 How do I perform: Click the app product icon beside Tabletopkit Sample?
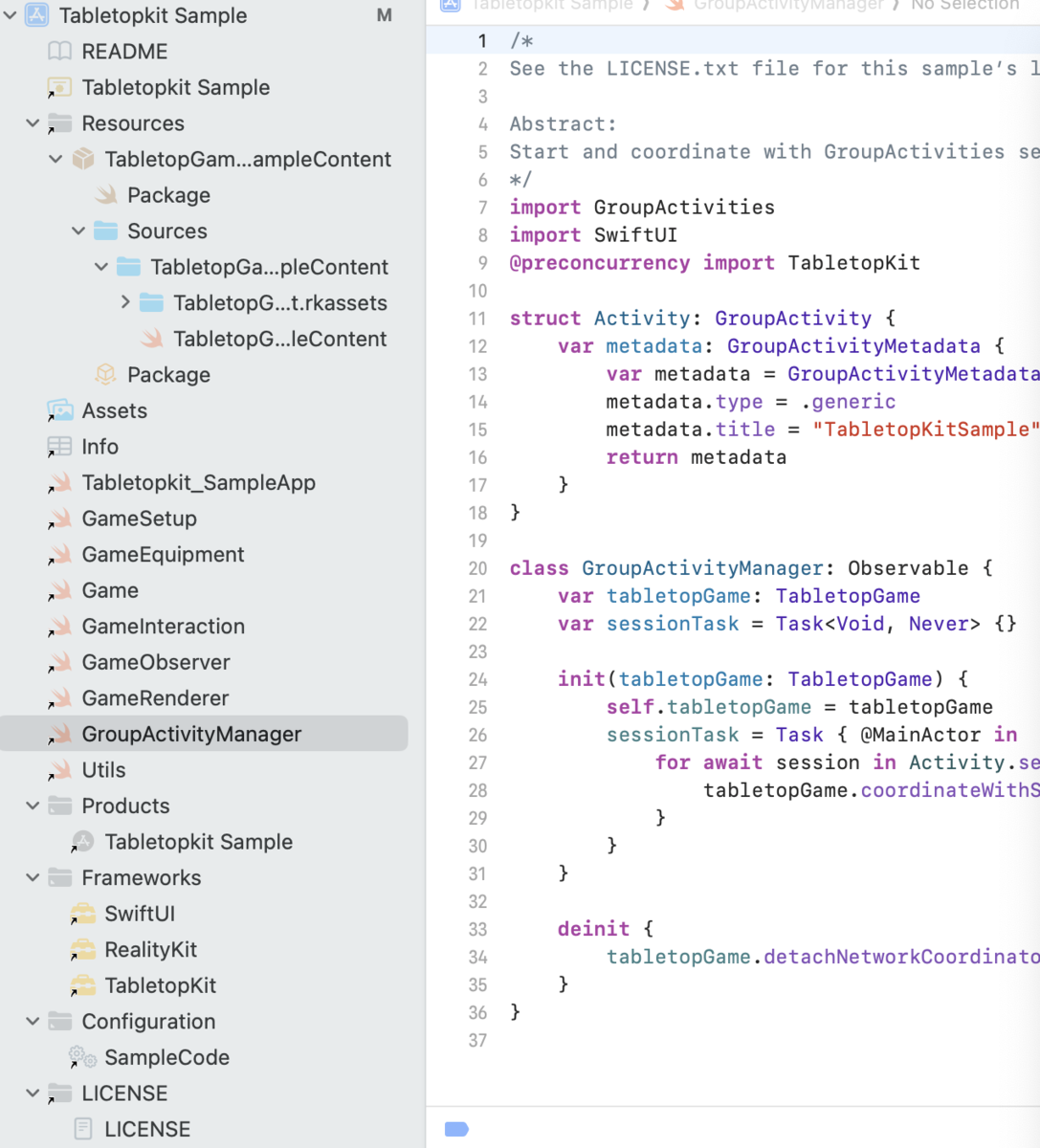[83, 842]
